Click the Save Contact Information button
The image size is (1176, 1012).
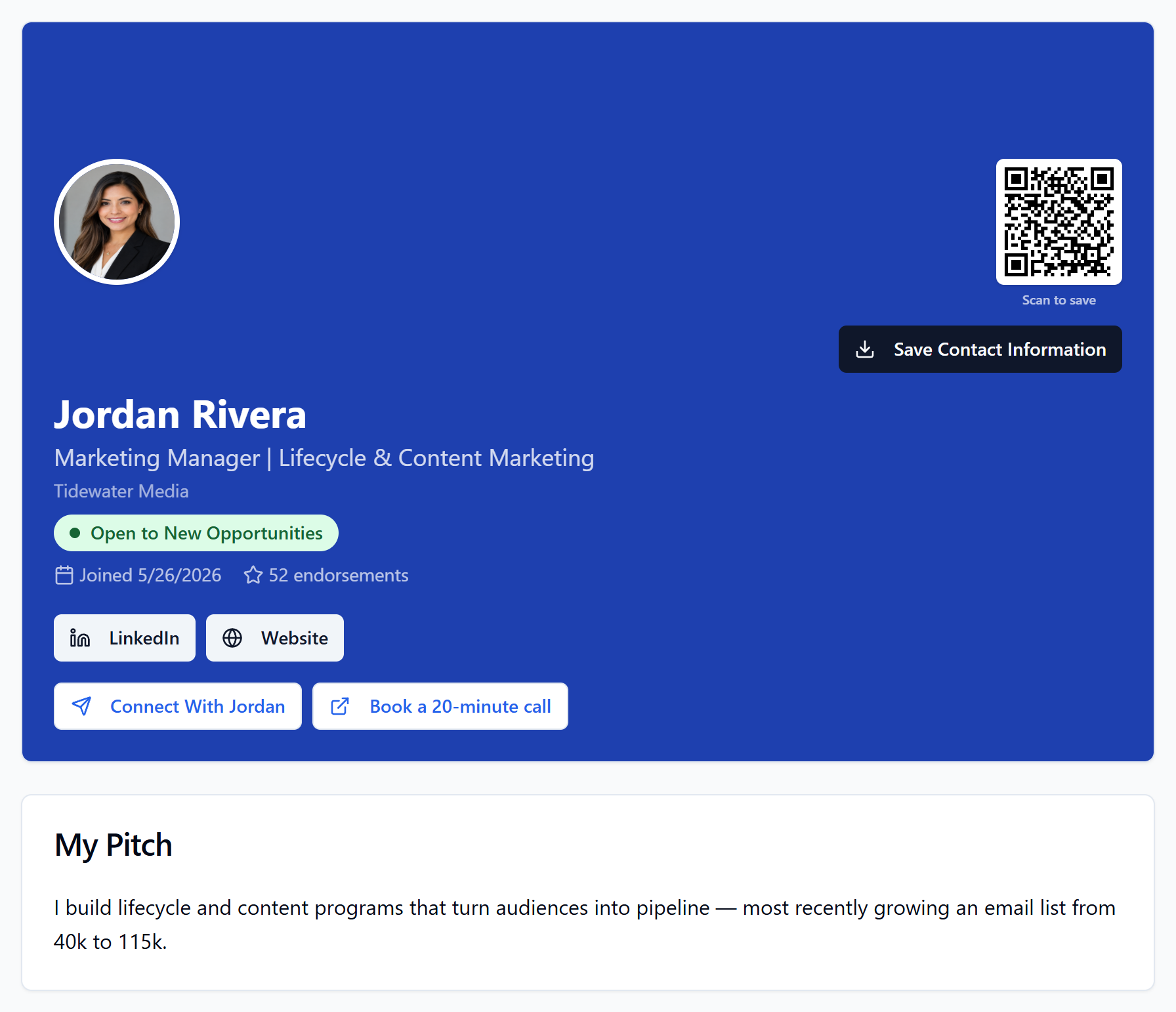click(980, 349)
